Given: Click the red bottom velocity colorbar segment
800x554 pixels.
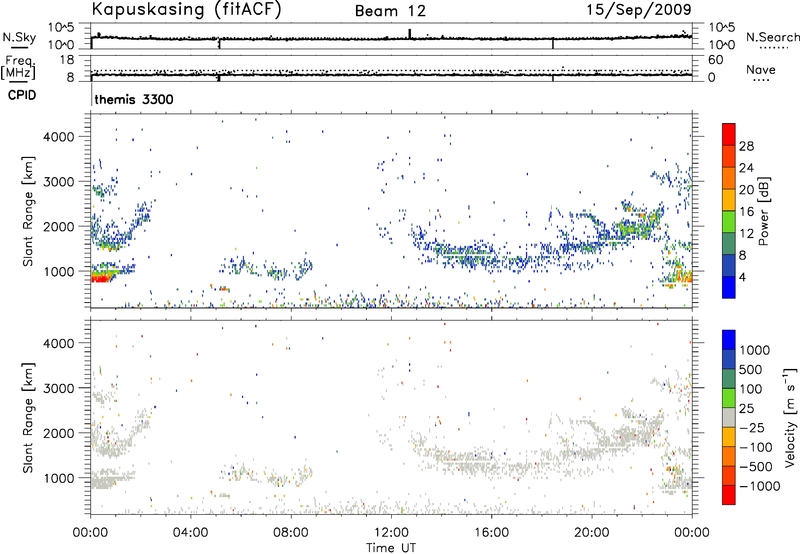Looking at the screenshot, I should (729, 494).
